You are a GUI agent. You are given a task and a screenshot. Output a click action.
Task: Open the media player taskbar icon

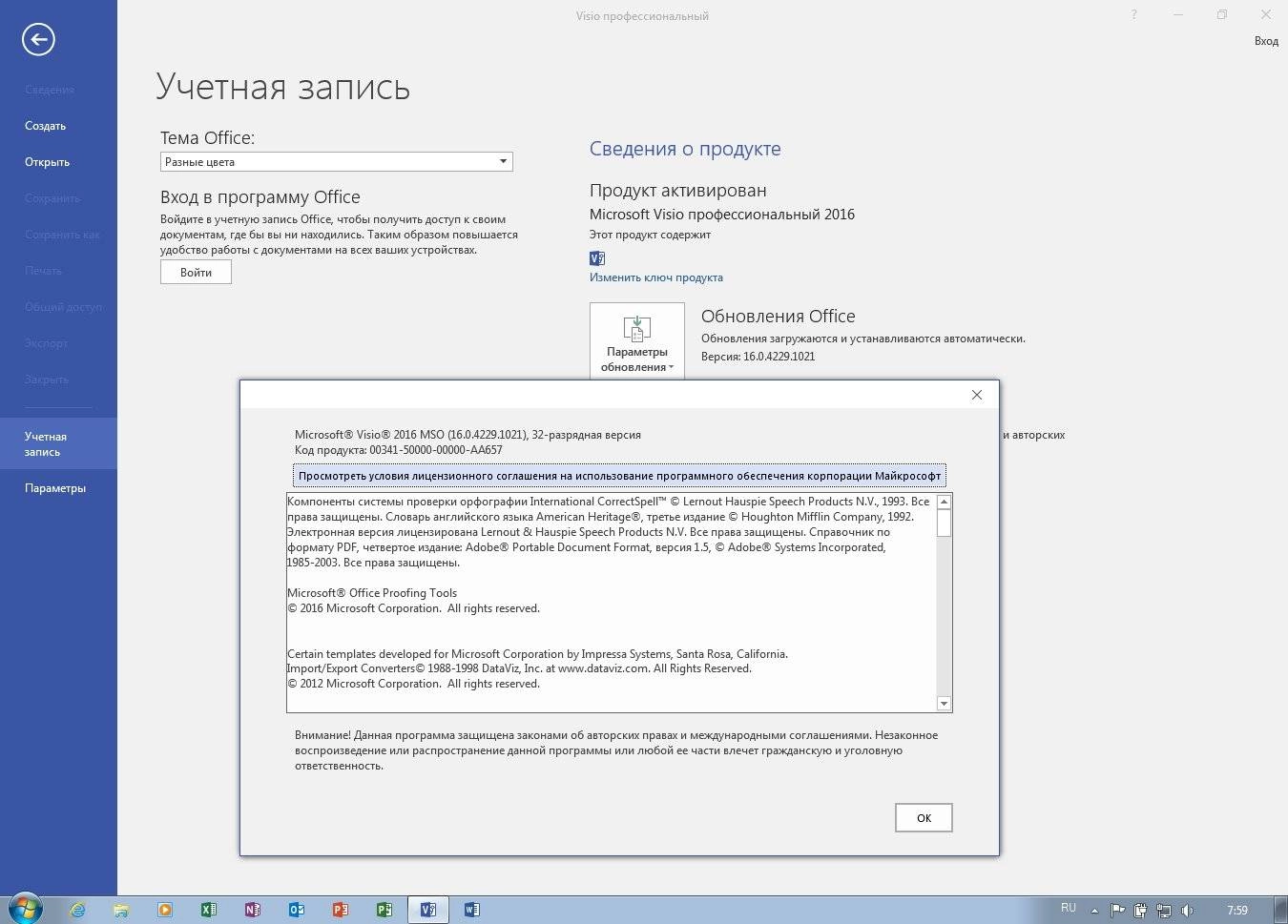point(165,910)
